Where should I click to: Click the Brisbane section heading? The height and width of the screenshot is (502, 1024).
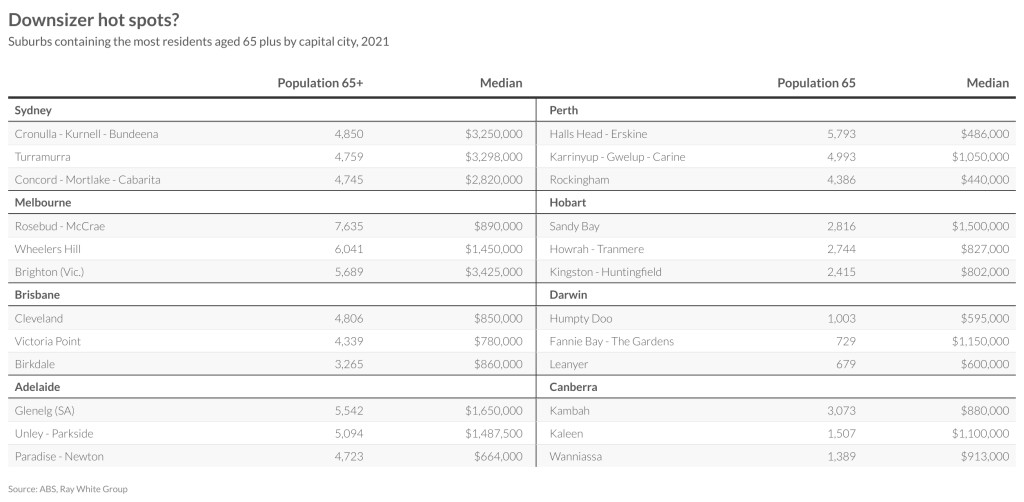pyautogui.click(x=38, y=295)
